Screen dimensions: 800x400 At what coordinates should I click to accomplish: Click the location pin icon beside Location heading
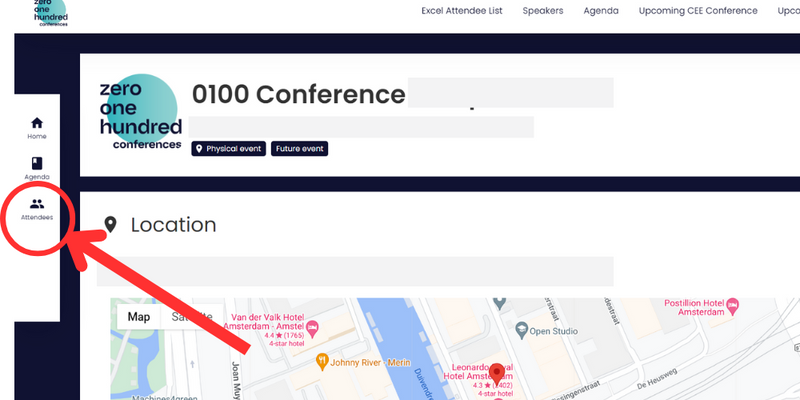coord(110,224)
